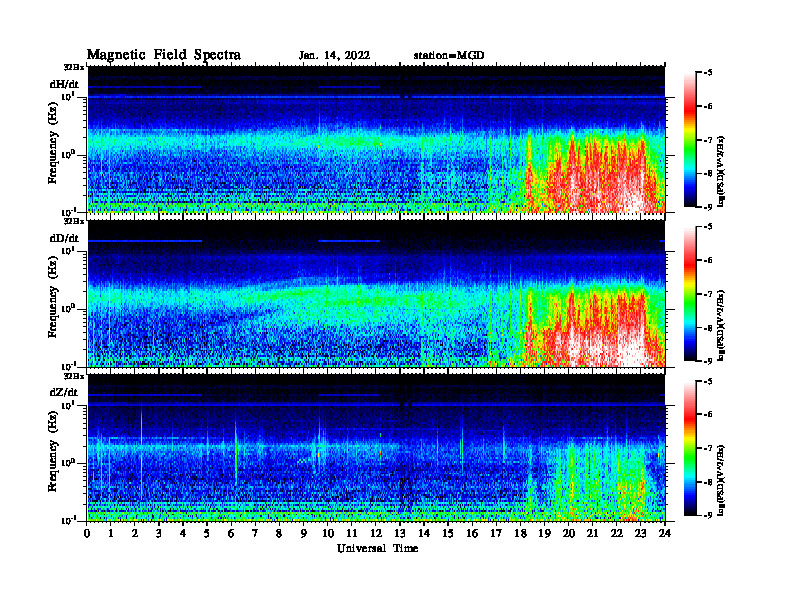Click hour tick label "19" on time axis
Screen dimensions: 792x612
(544, 534)
